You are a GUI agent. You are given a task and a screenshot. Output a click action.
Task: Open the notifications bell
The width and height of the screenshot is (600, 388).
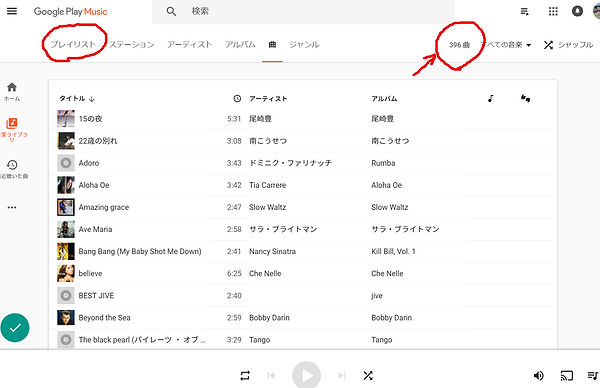click(x=577, y=11)
